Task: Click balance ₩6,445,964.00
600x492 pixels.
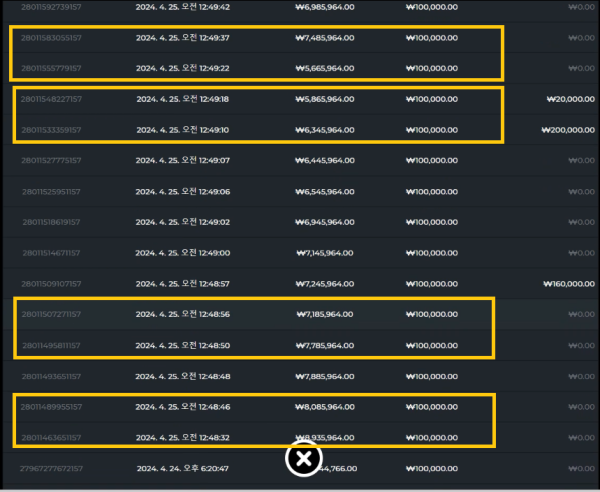Action: tap(325, 160)
